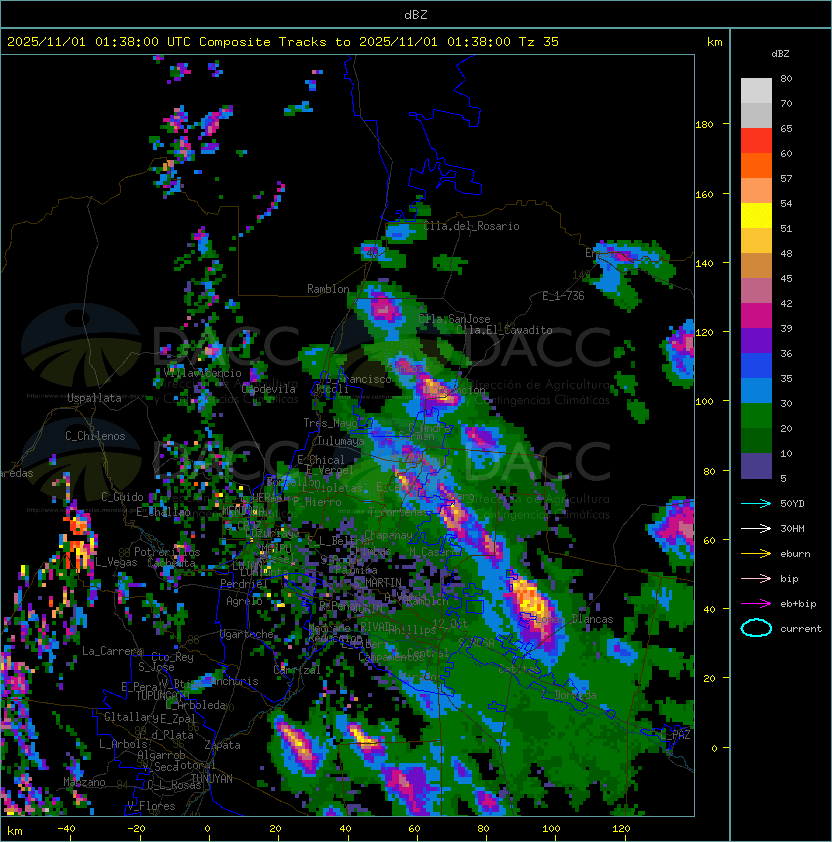Screen dimensions: 832x842
Task: Click the '50YD' legend label
Action: point(792,504)
